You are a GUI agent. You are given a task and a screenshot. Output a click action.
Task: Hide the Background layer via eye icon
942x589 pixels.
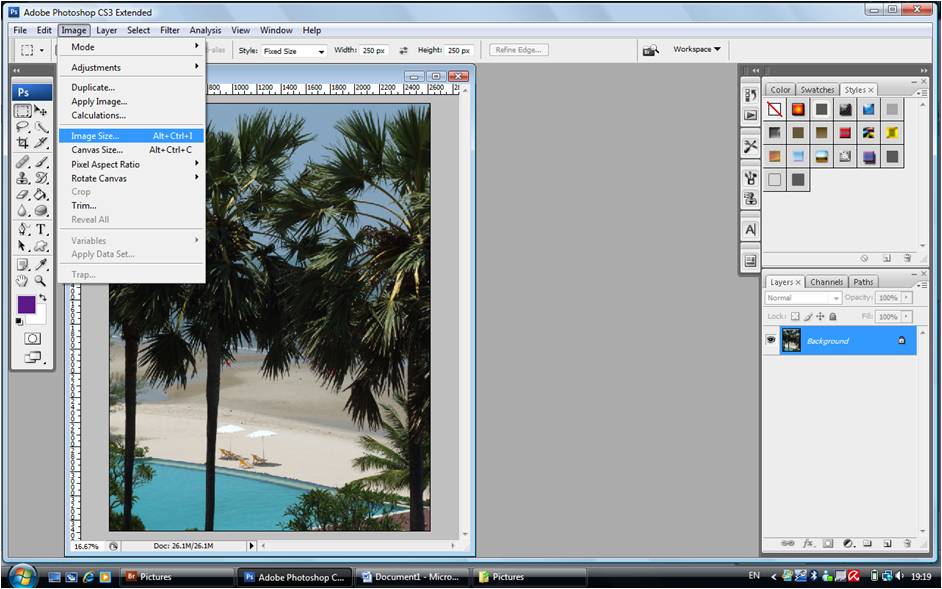click(x=771, y=341)
